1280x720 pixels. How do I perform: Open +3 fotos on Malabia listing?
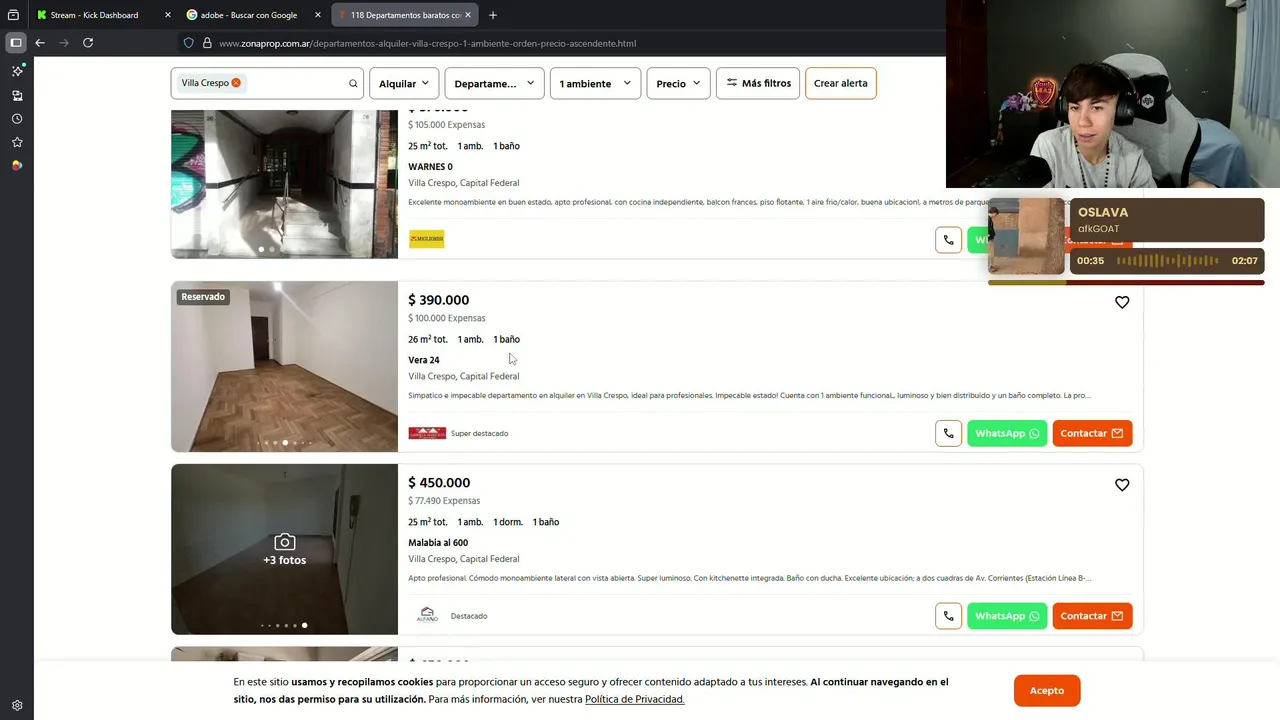click(284, 550)
